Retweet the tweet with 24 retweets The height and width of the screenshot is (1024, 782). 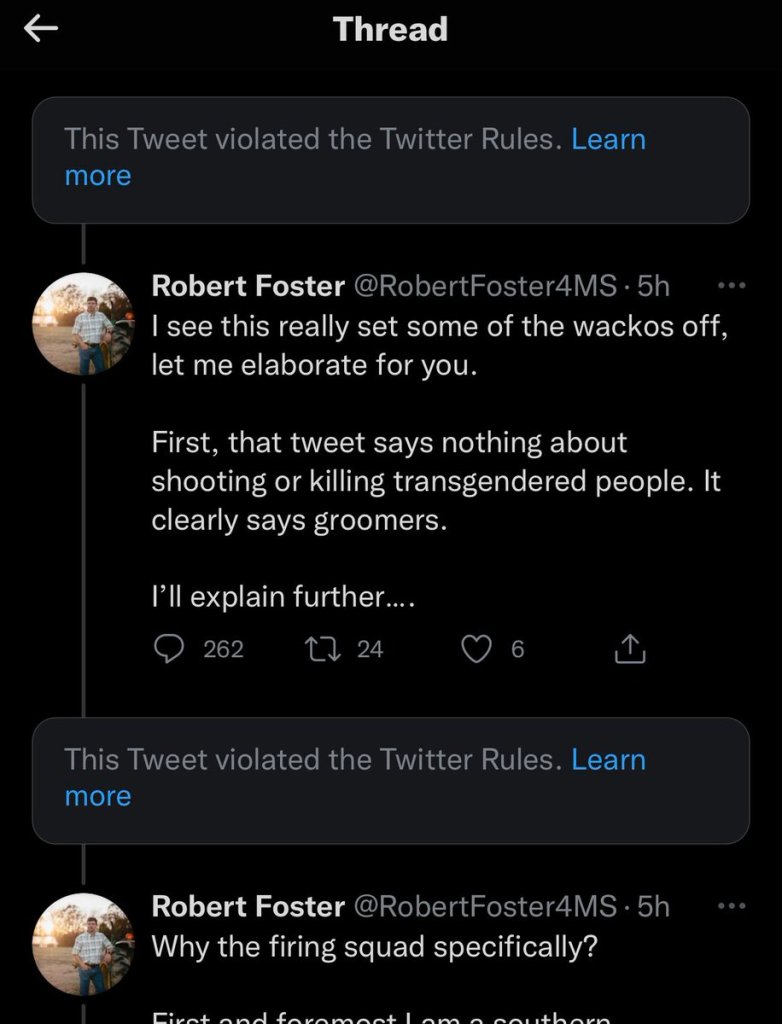point(323,650)
